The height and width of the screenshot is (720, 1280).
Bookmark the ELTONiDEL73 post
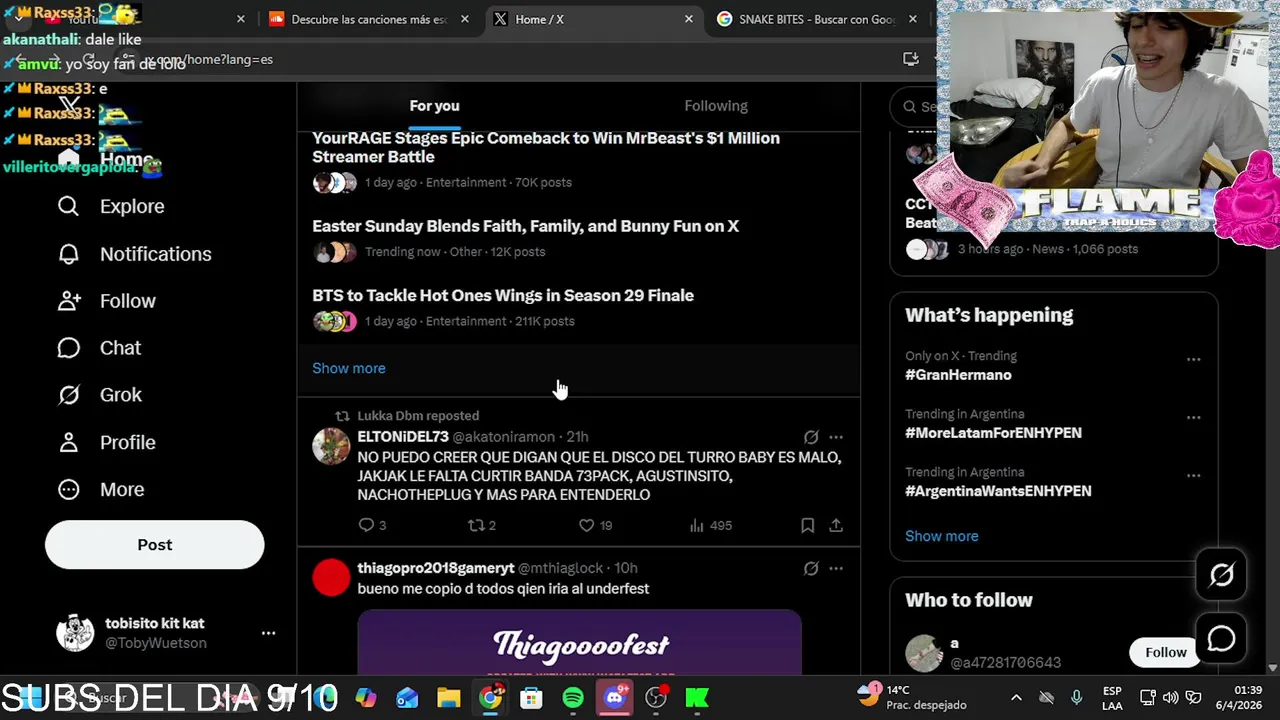pyautogui.click(x=807, y=525)
